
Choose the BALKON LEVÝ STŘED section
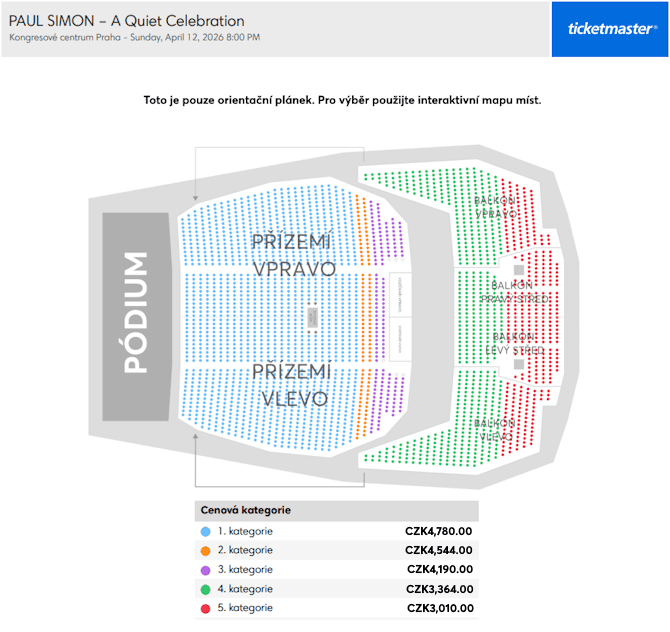pos(514,344)
